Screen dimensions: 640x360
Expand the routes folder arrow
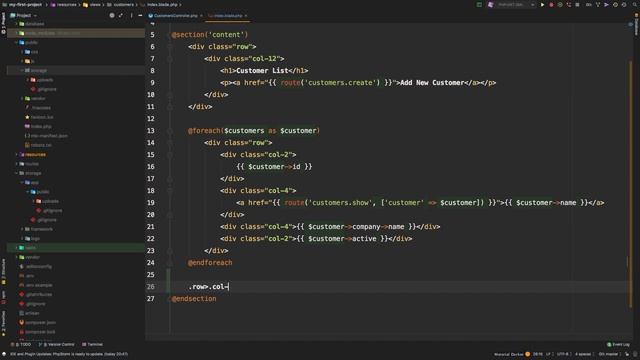click(17, 164)
